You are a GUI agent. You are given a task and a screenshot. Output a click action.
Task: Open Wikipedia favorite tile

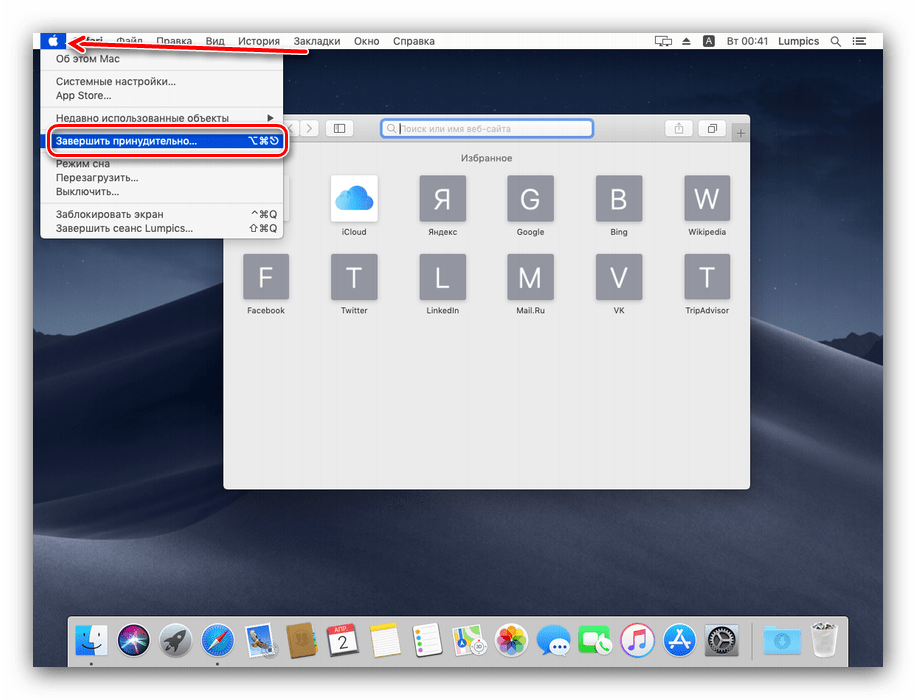[x=707, y=199]
